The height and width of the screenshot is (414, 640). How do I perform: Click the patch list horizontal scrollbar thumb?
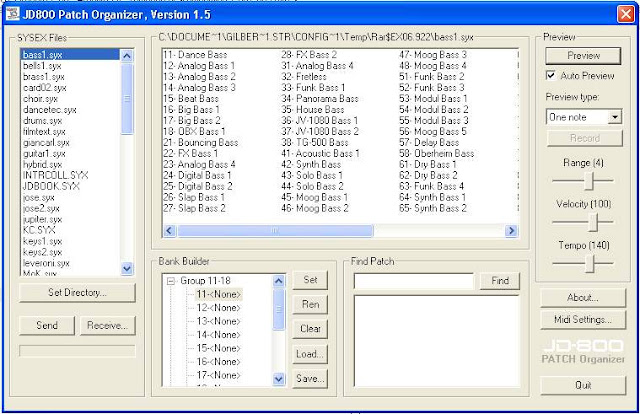[275, 231]
